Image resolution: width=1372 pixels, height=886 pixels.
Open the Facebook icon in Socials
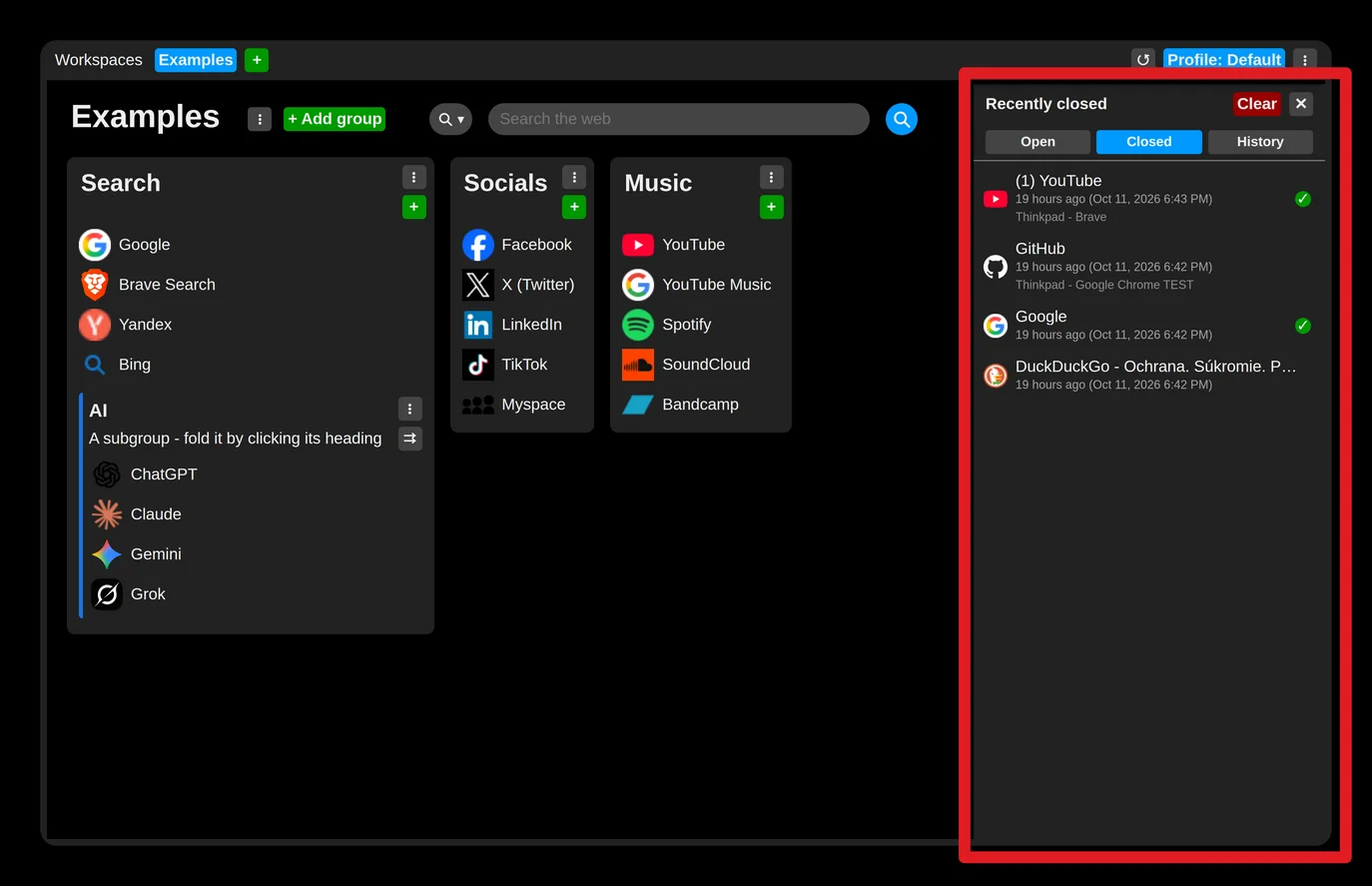[478, 245]
